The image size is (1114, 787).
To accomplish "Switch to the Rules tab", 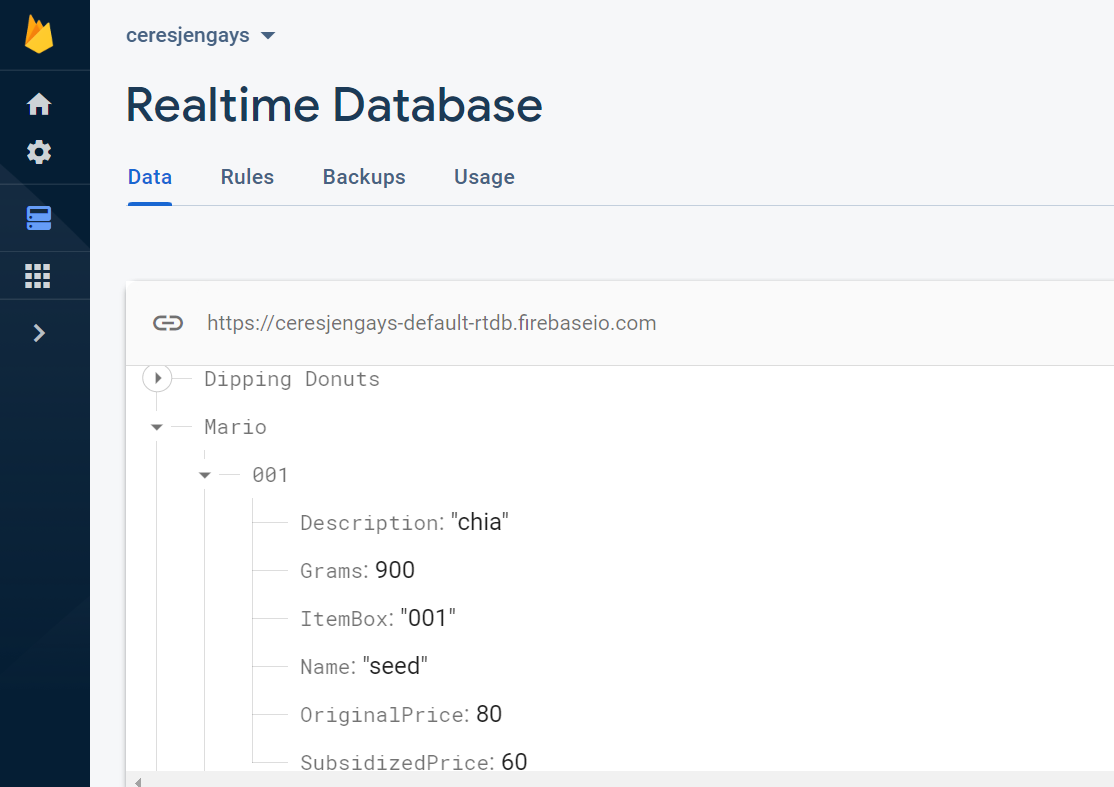I will point(247,177).
